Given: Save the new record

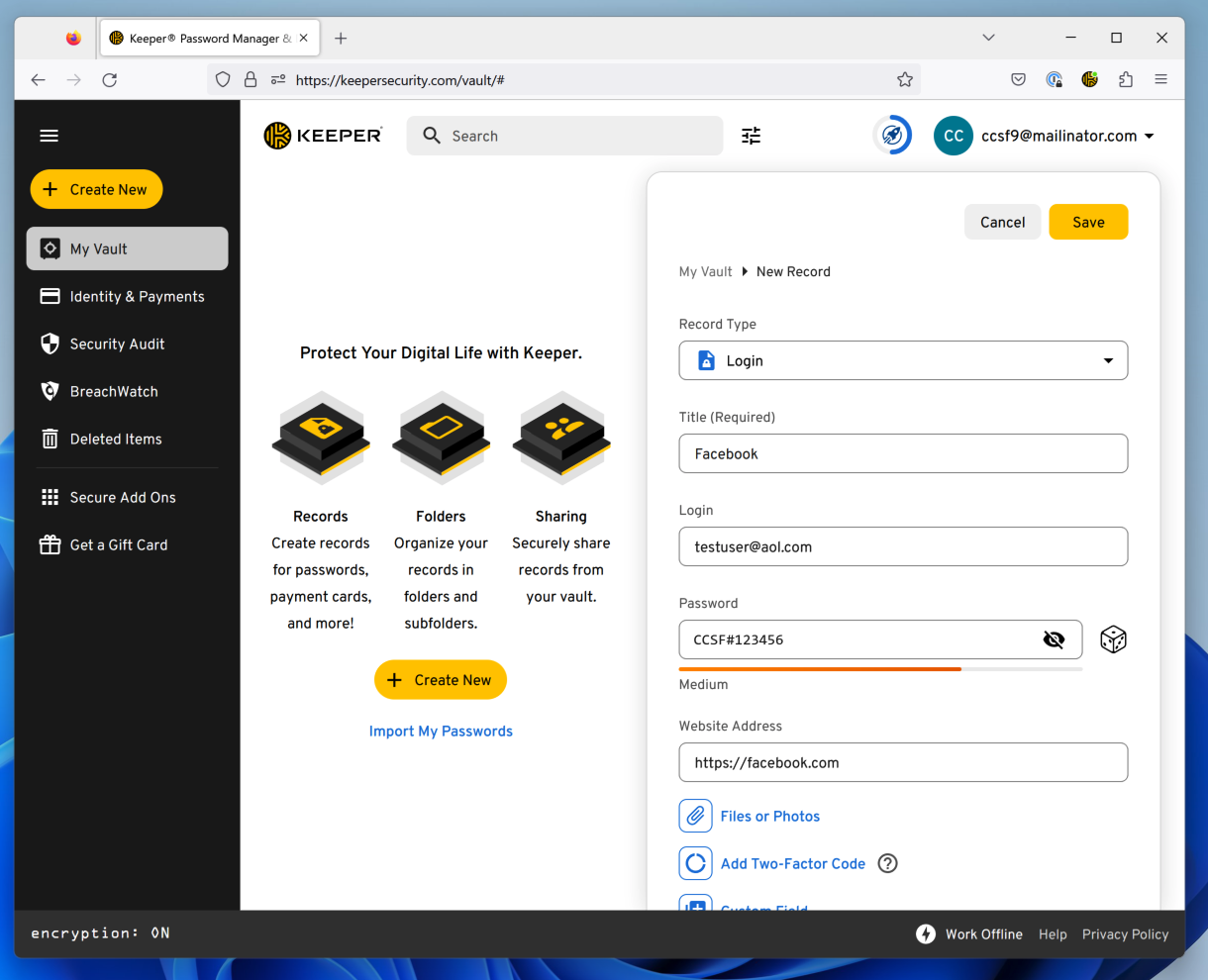Looking at the screenshot, I should click(x=1088, y=222).
